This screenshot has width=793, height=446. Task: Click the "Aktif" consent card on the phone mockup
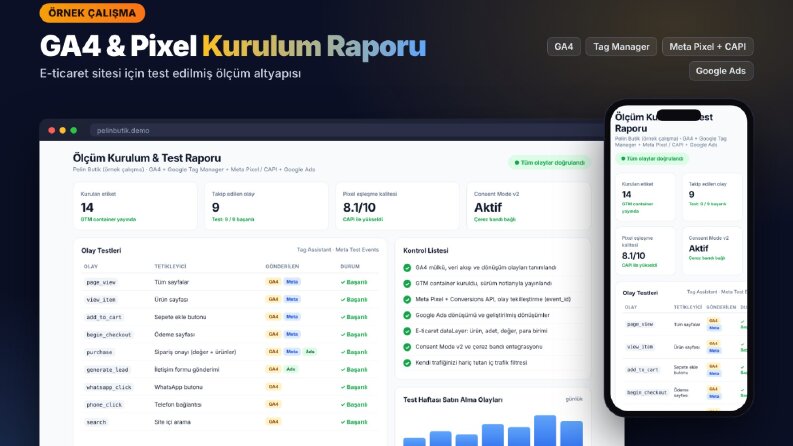[x=712, y=251]
